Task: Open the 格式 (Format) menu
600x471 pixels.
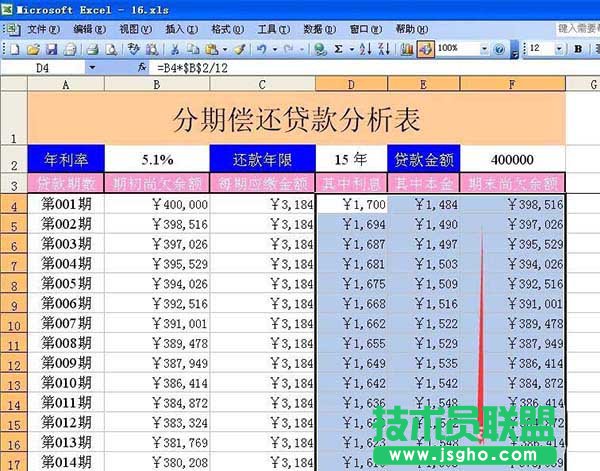Action: (227, 29)
